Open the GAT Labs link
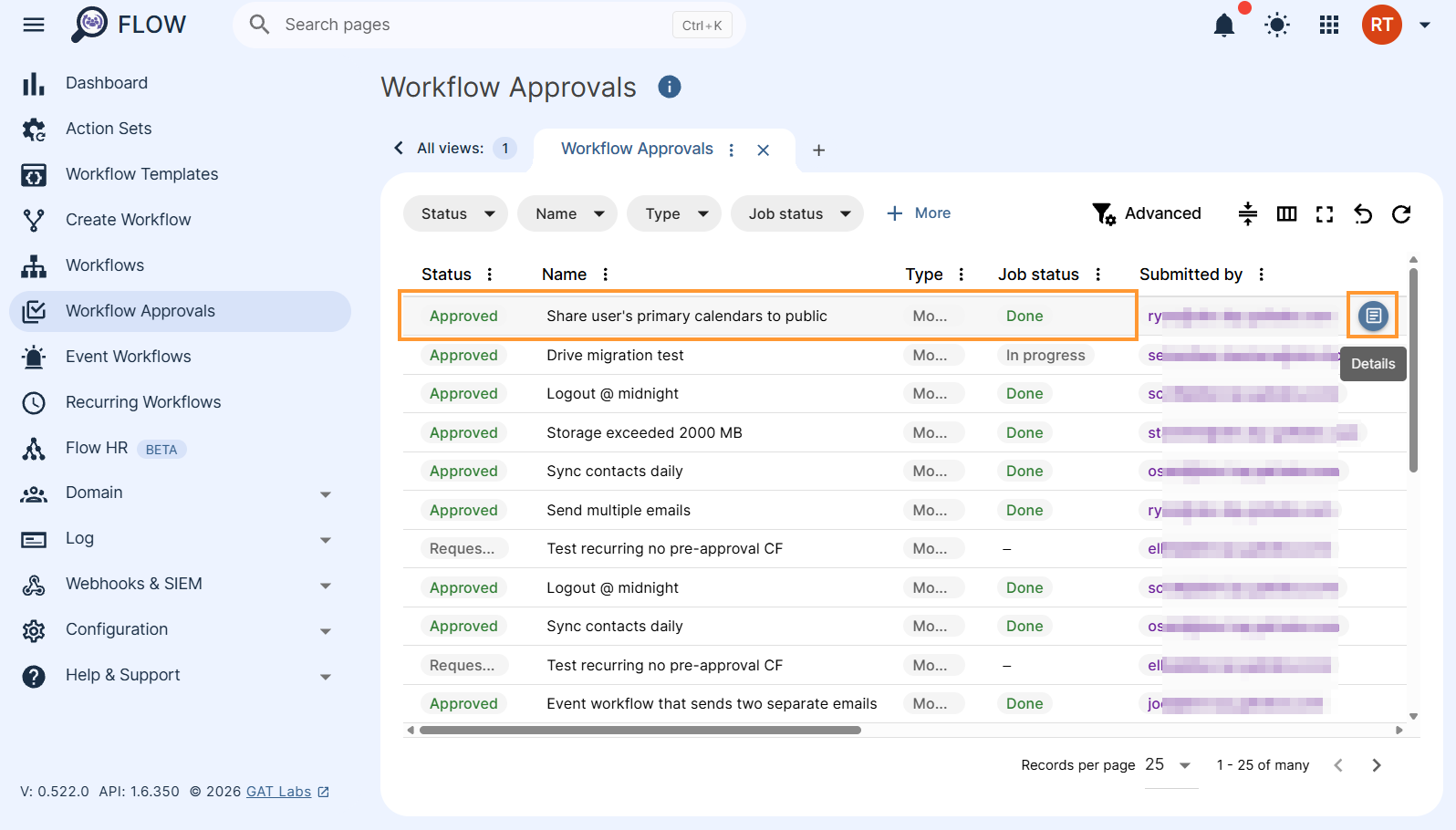This screenshot has height=830, width=1456. tap(287, 792)
